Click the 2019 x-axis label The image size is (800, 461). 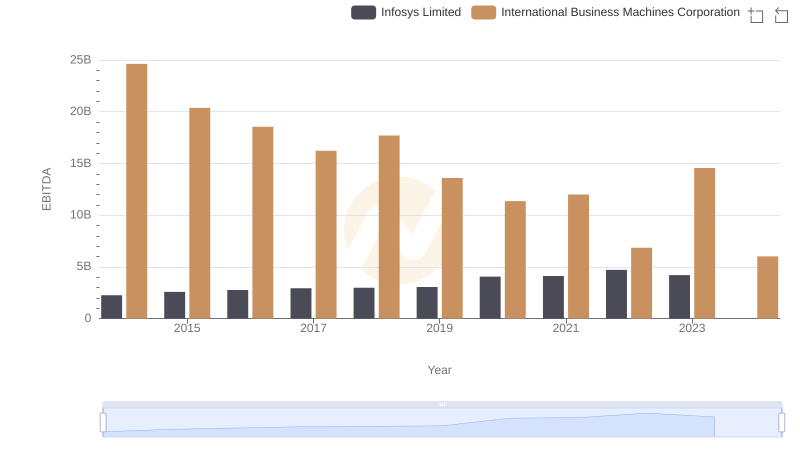(x=440, y=328)
